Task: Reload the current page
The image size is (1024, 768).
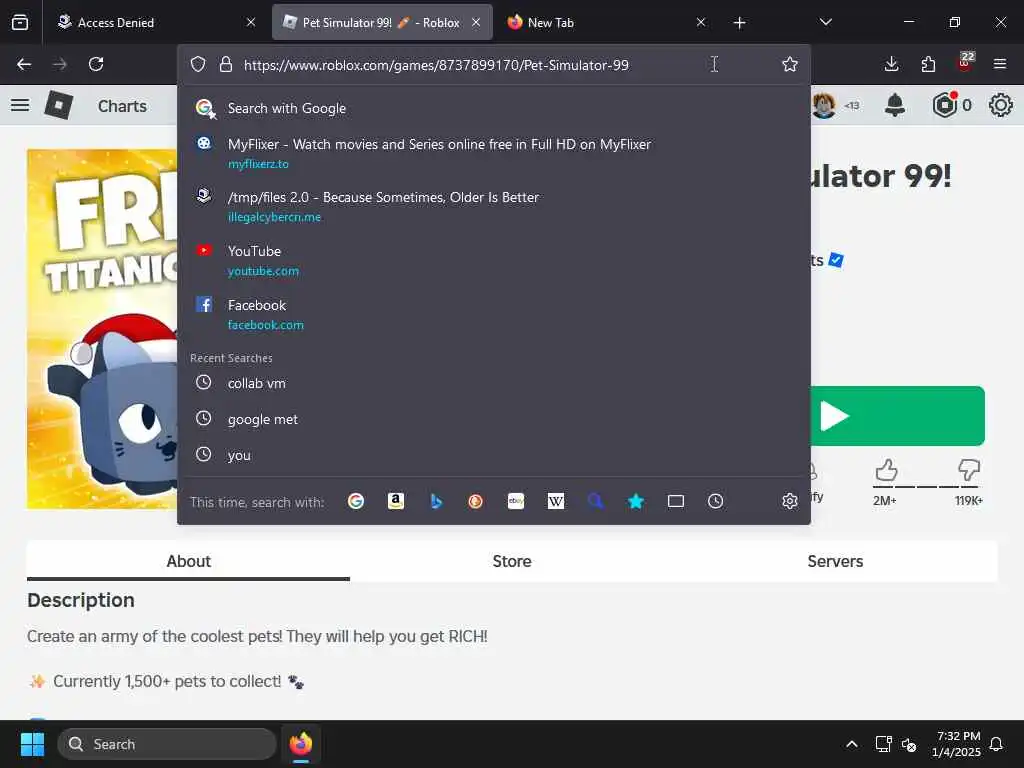Action: click(x=96, y=64)
